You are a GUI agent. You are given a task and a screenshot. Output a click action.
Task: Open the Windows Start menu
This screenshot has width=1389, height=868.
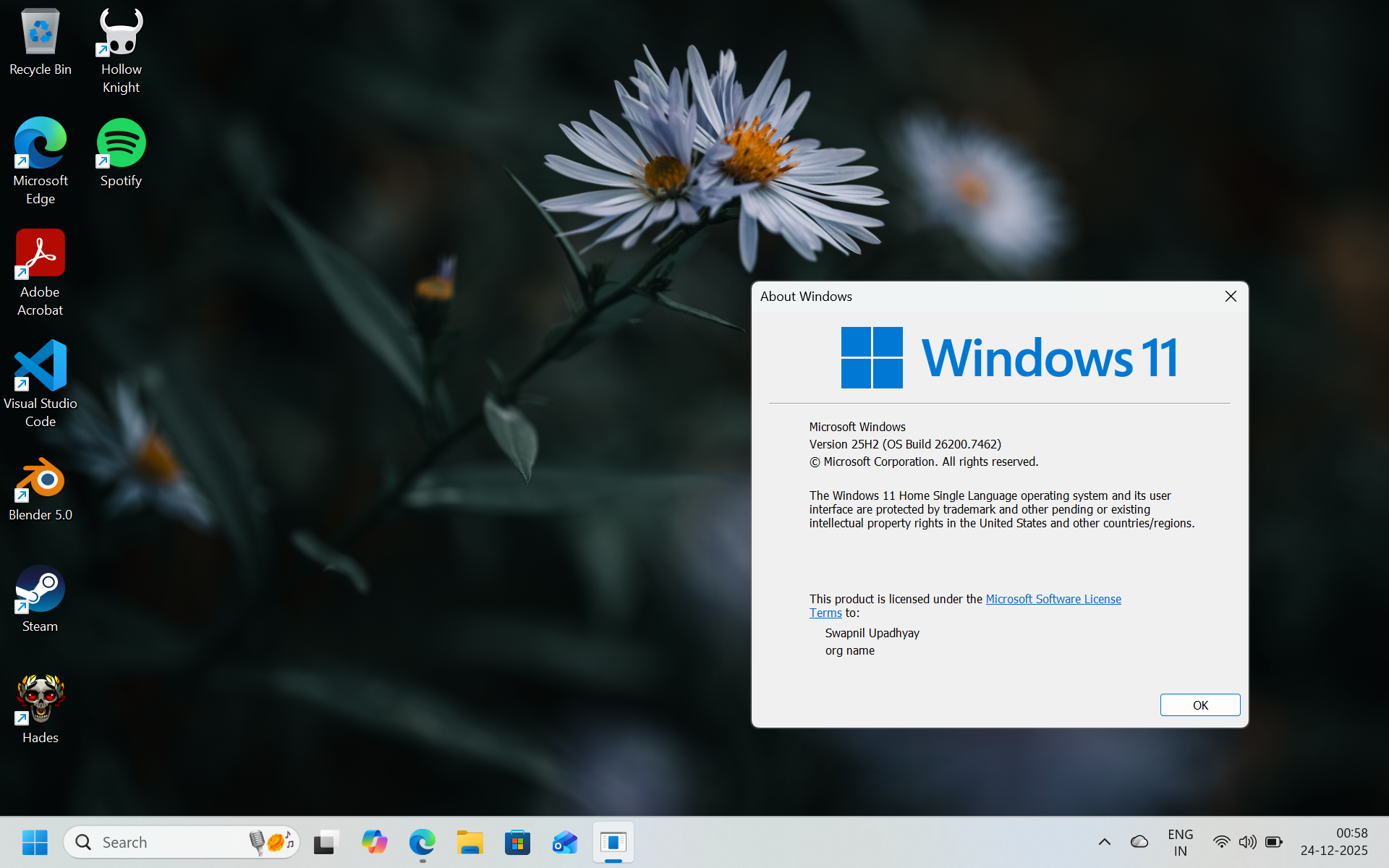[35, 842]
